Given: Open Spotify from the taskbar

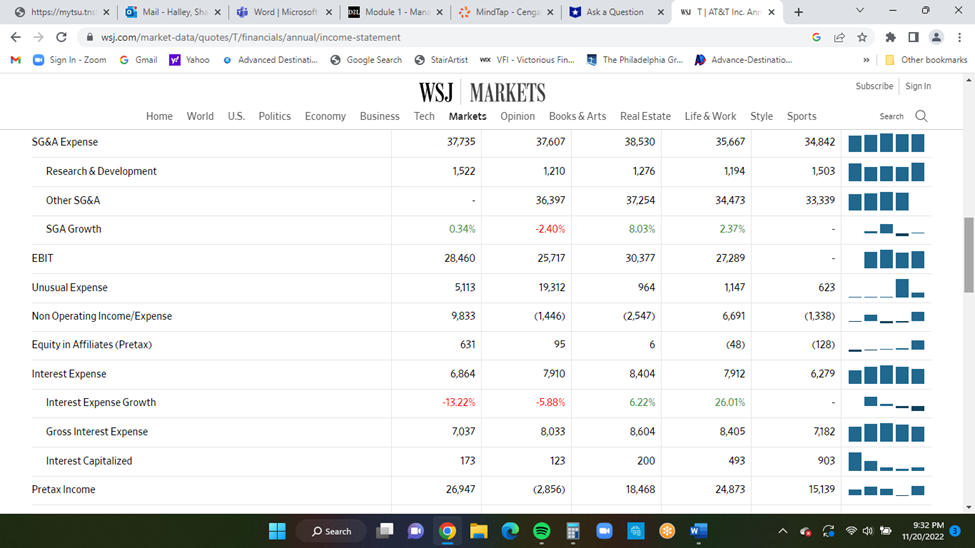Looking at the screenshot, I should click(x=542, y=531).
